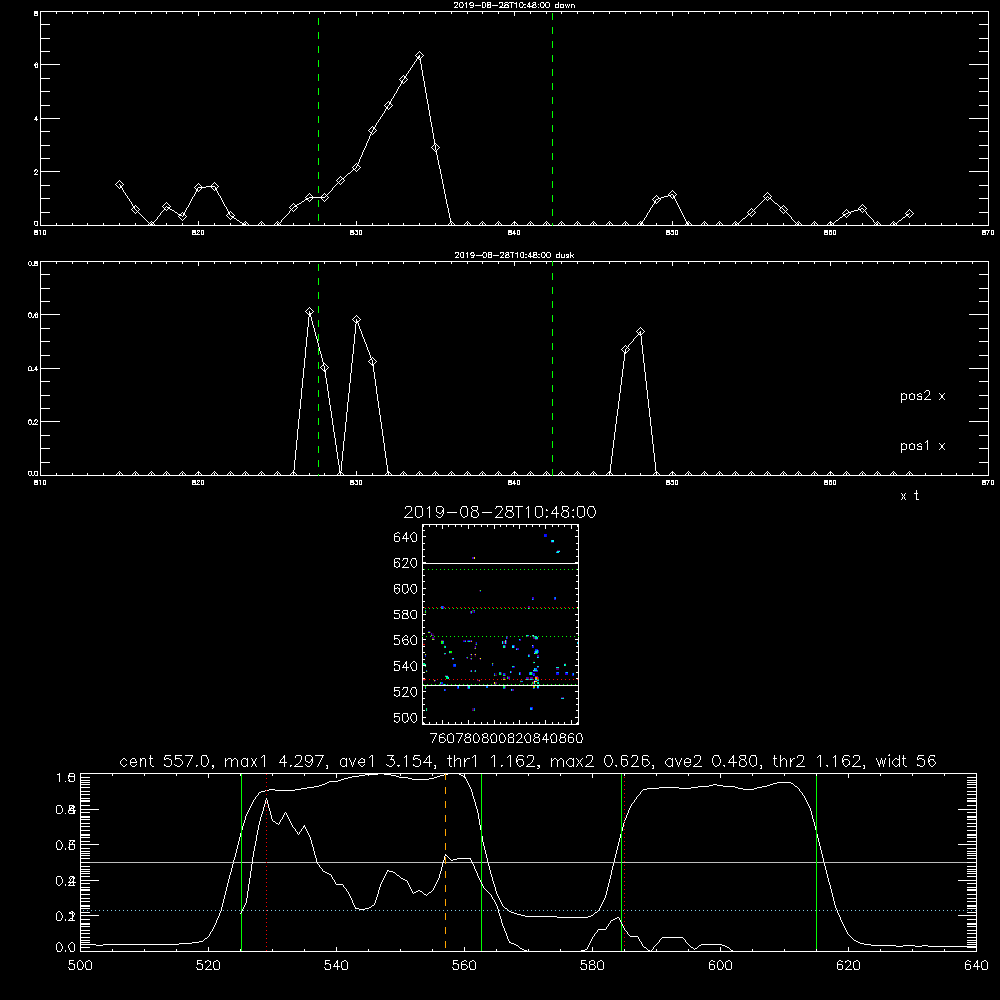The height and width of the screenshot is (1000, 1000).
Task: Click the green vertical line near 563 in the bottom plot
Action: pos(481,862)
